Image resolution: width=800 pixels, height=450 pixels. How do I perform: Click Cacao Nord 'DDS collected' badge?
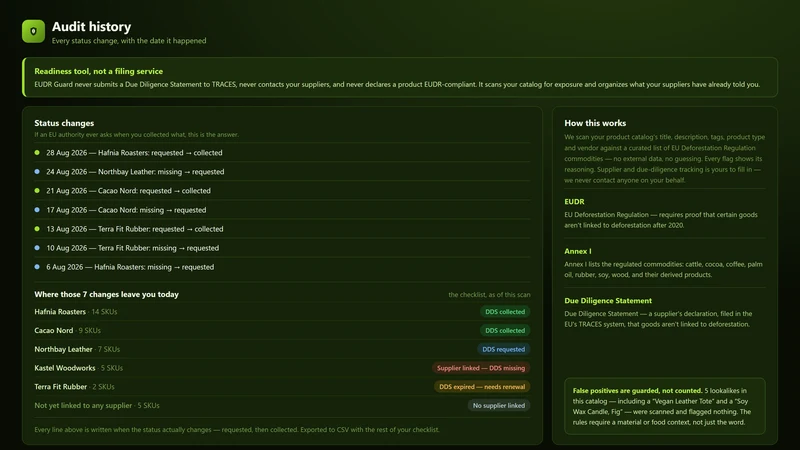click(x=505, y=331)
